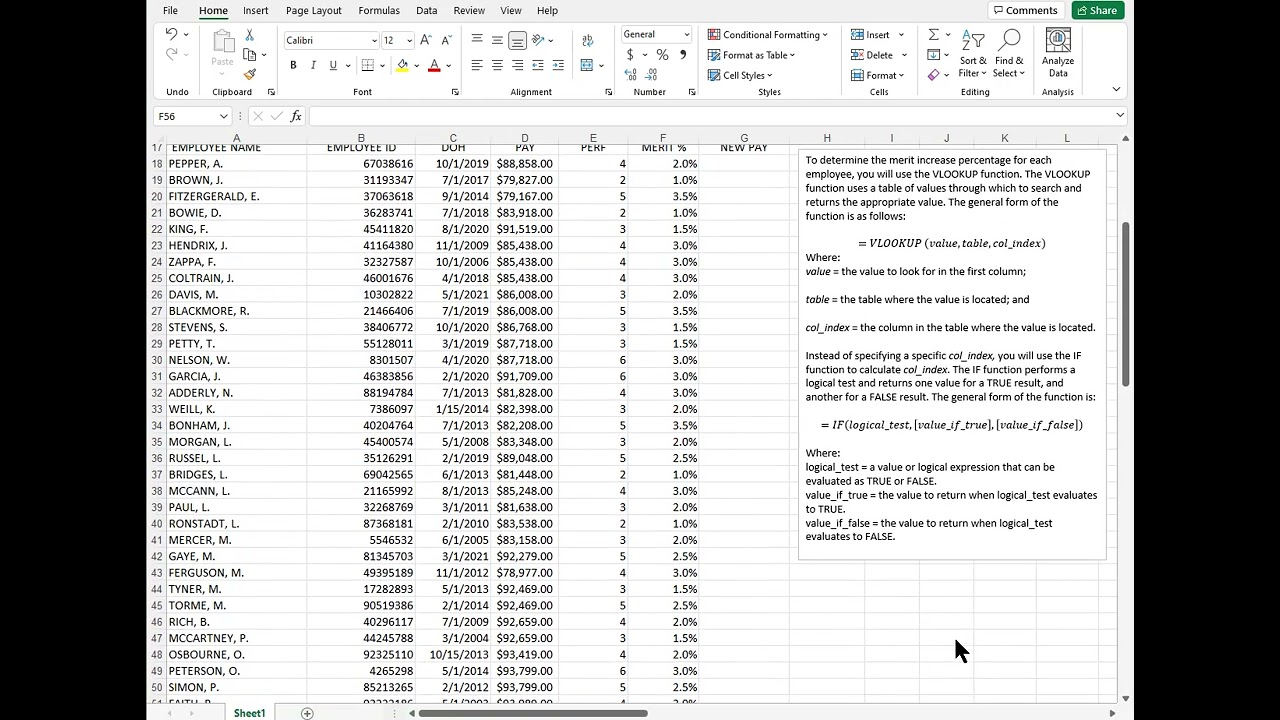Viewport: 1280px width, 720px height.
Task: Switch to the Formulas tab
Action: click(379, 10)
